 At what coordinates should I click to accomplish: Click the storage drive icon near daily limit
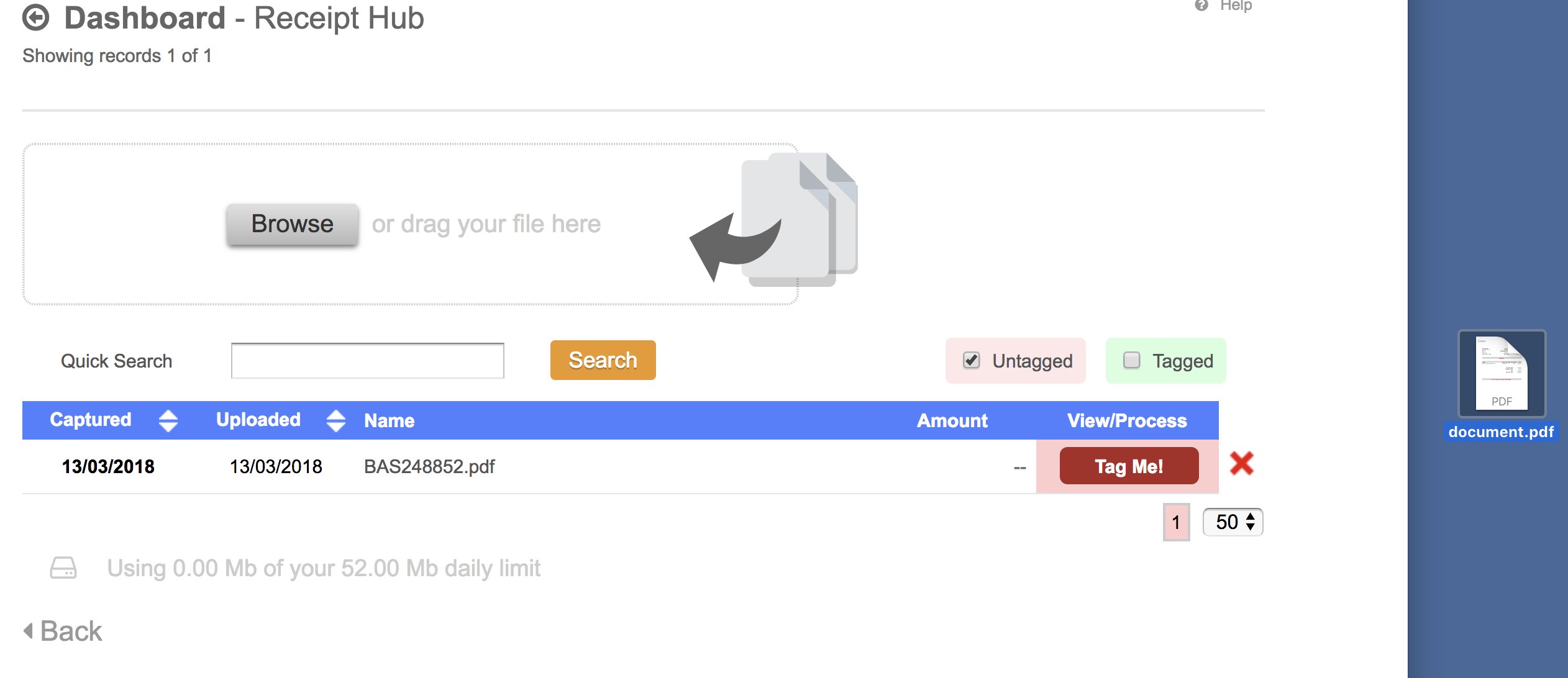coord(63,568)
